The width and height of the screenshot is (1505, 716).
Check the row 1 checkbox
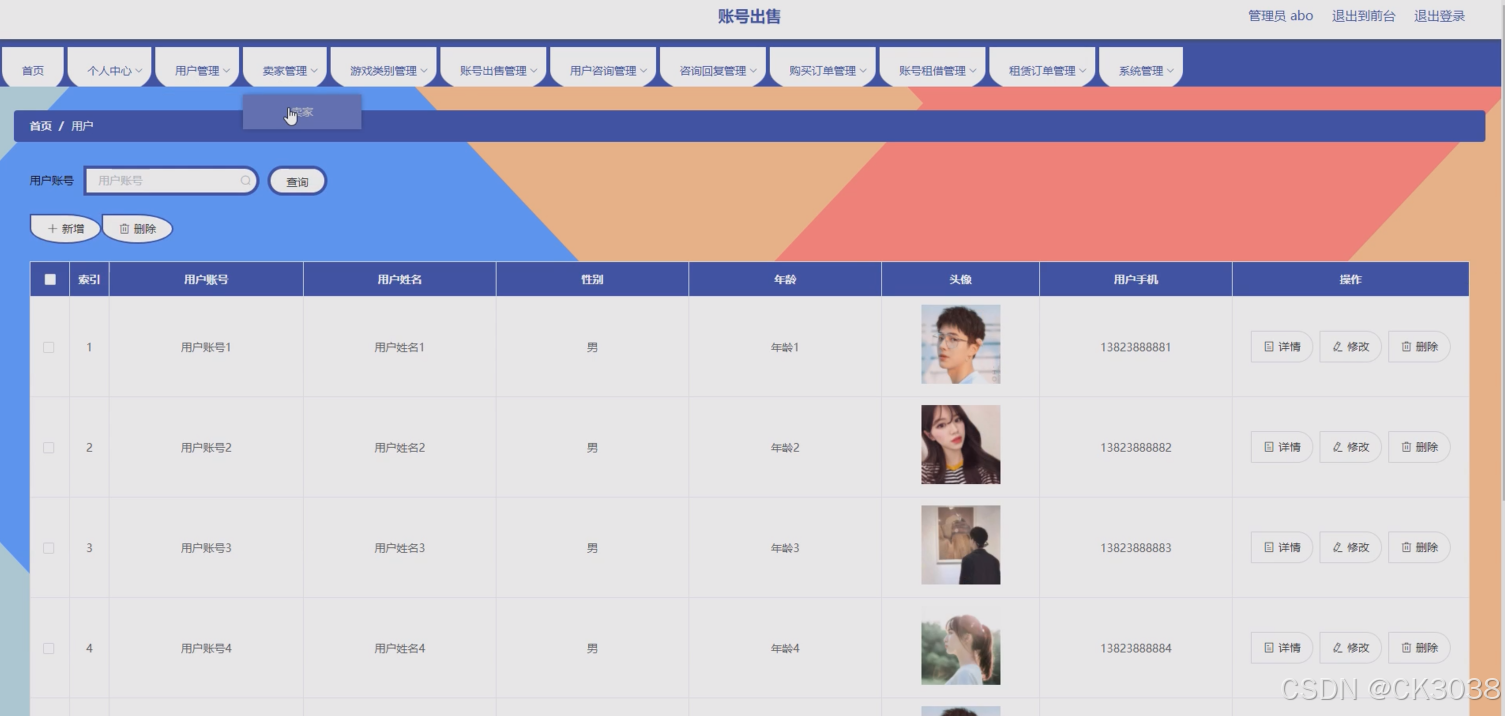pyautogui.click(x=48, y=347)
